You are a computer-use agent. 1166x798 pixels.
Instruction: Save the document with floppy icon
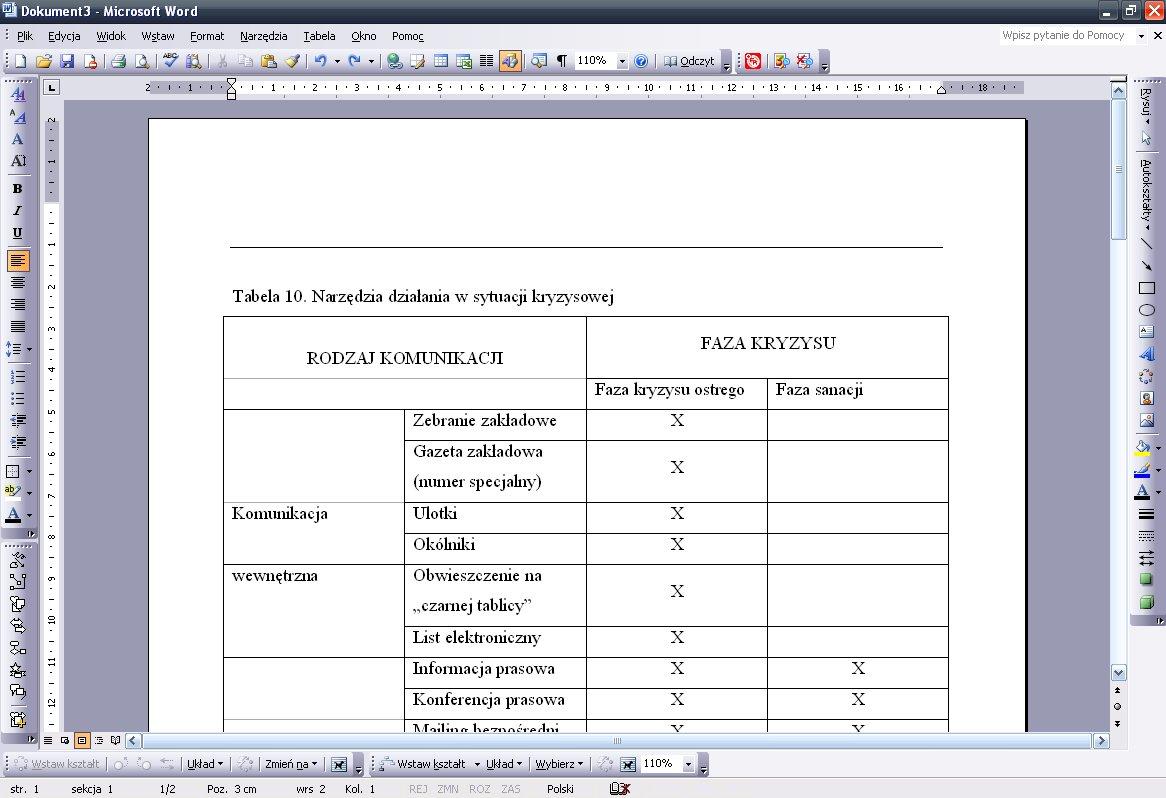pos(67,61)
